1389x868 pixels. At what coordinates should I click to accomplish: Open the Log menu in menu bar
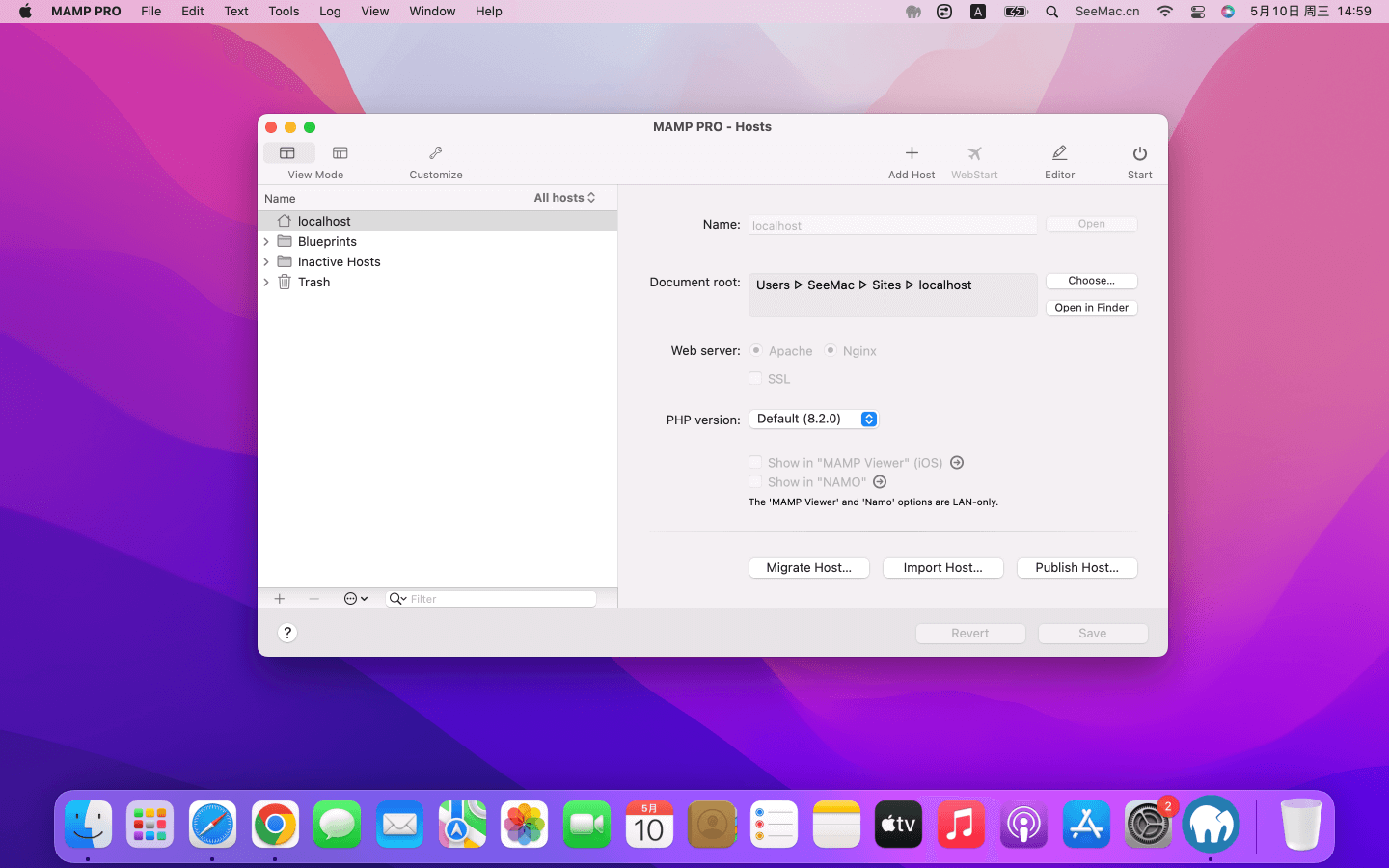(x=330, y=12)
